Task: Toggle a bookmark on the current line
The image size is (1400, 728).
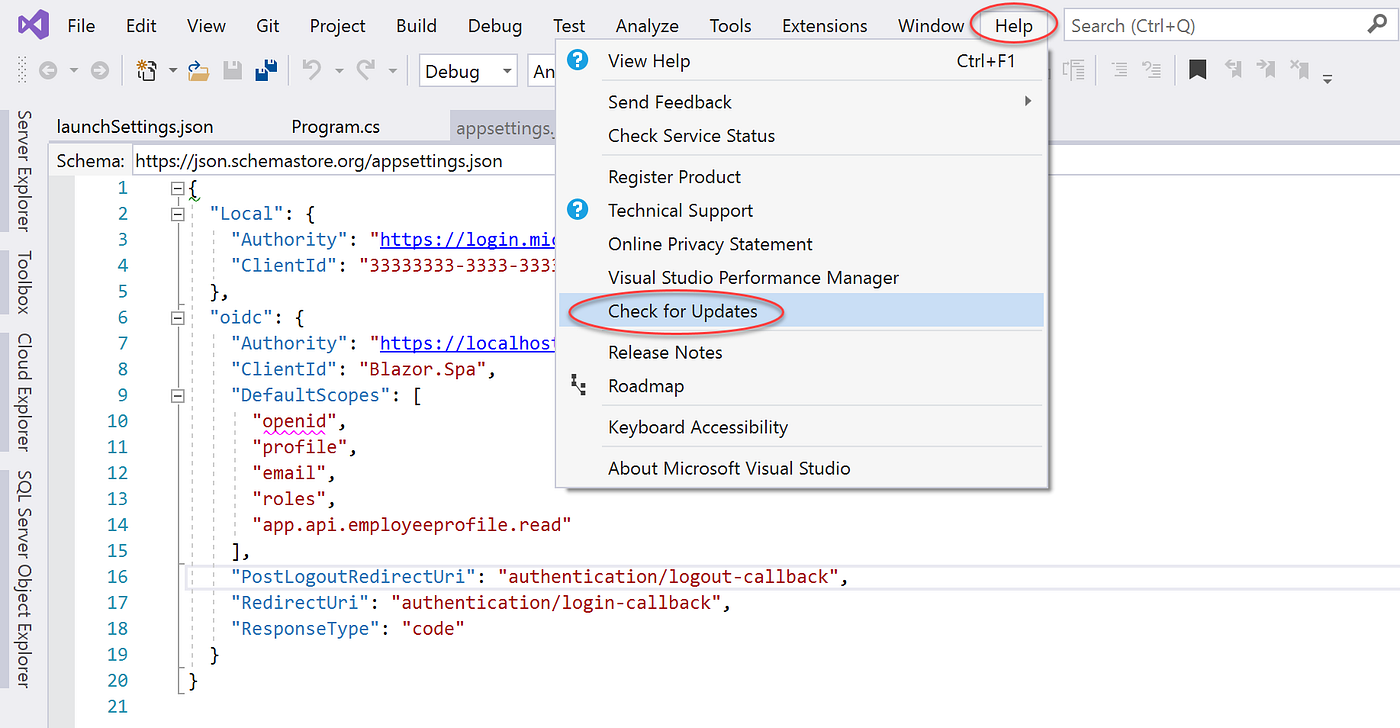Action: pos(1197,69)
